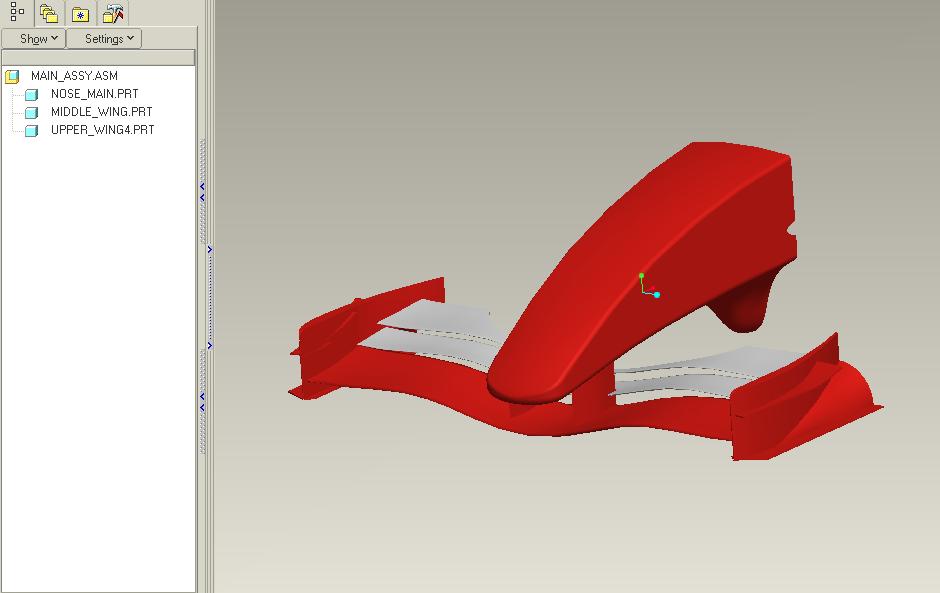940x593 pixels.
Task: Open the Settings dropdown menu
Action: click(104, 38)
